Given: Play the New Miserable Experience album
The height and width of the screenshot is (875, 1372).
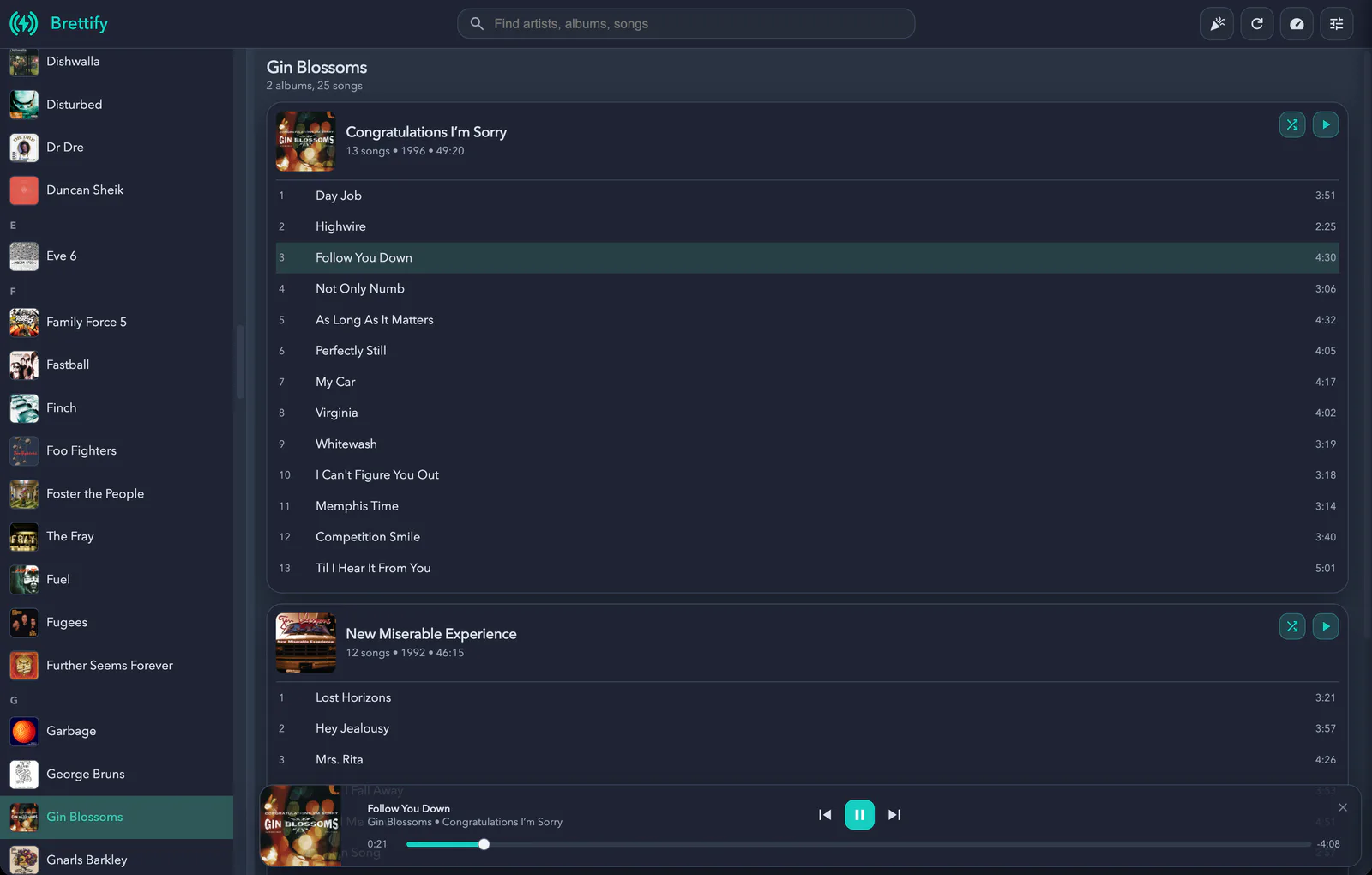Looking at the screenshot, I should click(1326, 626).
